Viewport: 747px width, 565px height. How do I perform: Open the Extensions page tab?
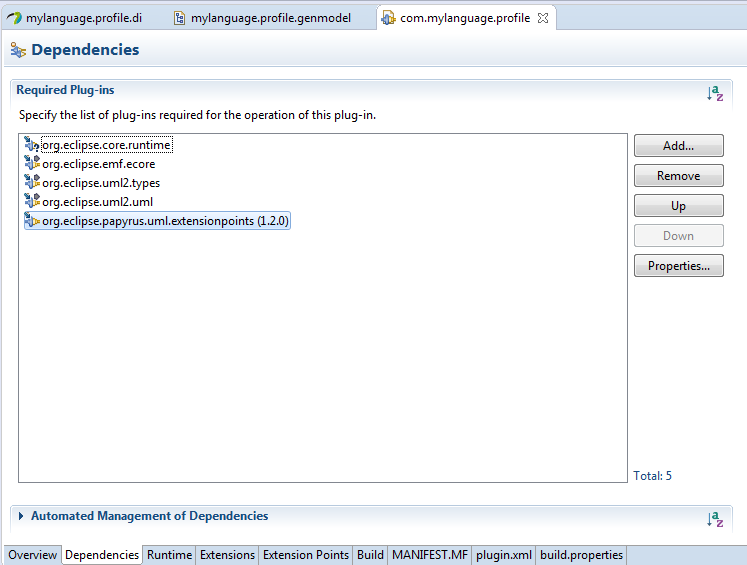227,555
